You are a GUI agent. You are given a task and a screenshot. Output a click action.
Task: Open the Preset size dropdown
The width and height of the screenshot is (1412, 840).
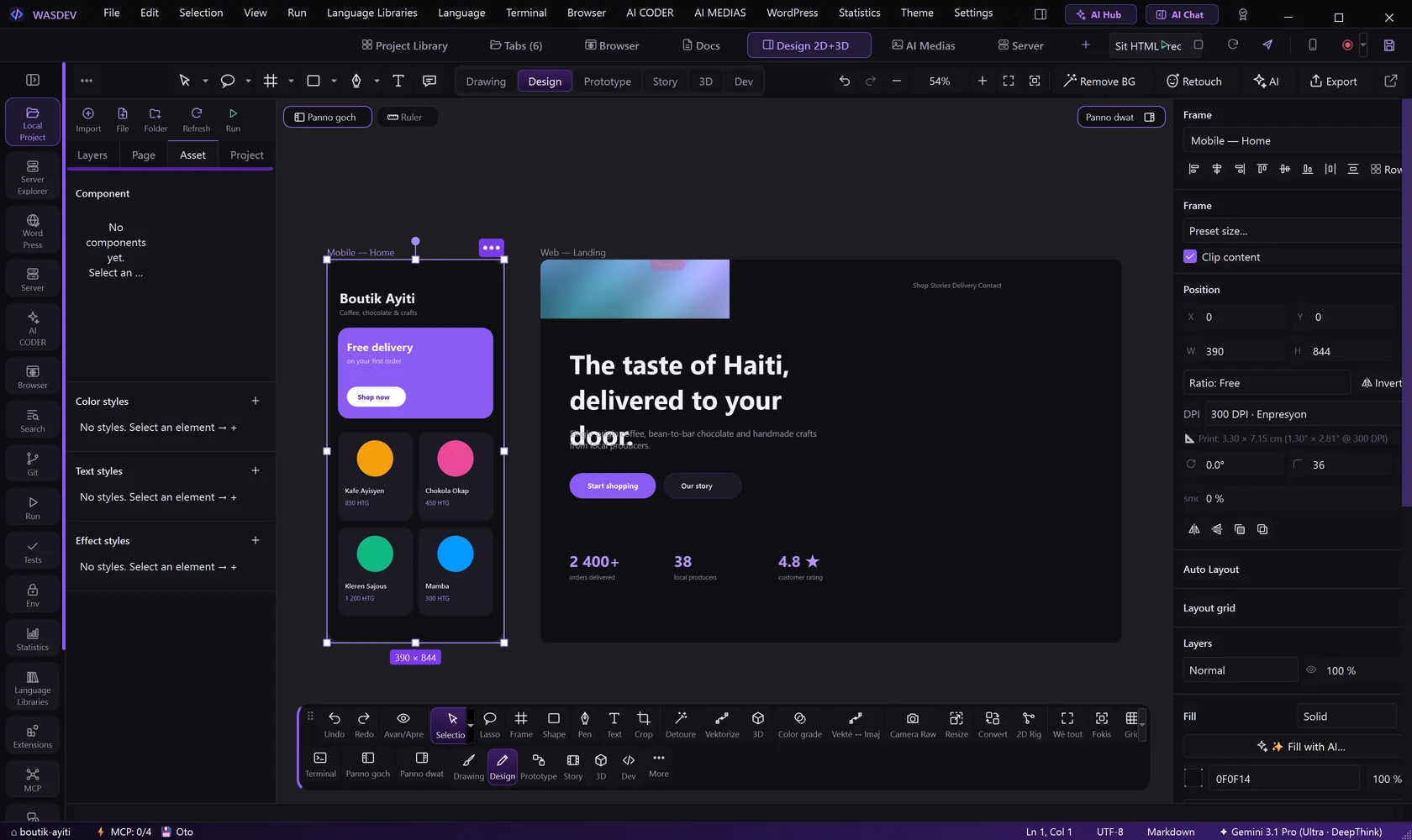click(1294, 231)
